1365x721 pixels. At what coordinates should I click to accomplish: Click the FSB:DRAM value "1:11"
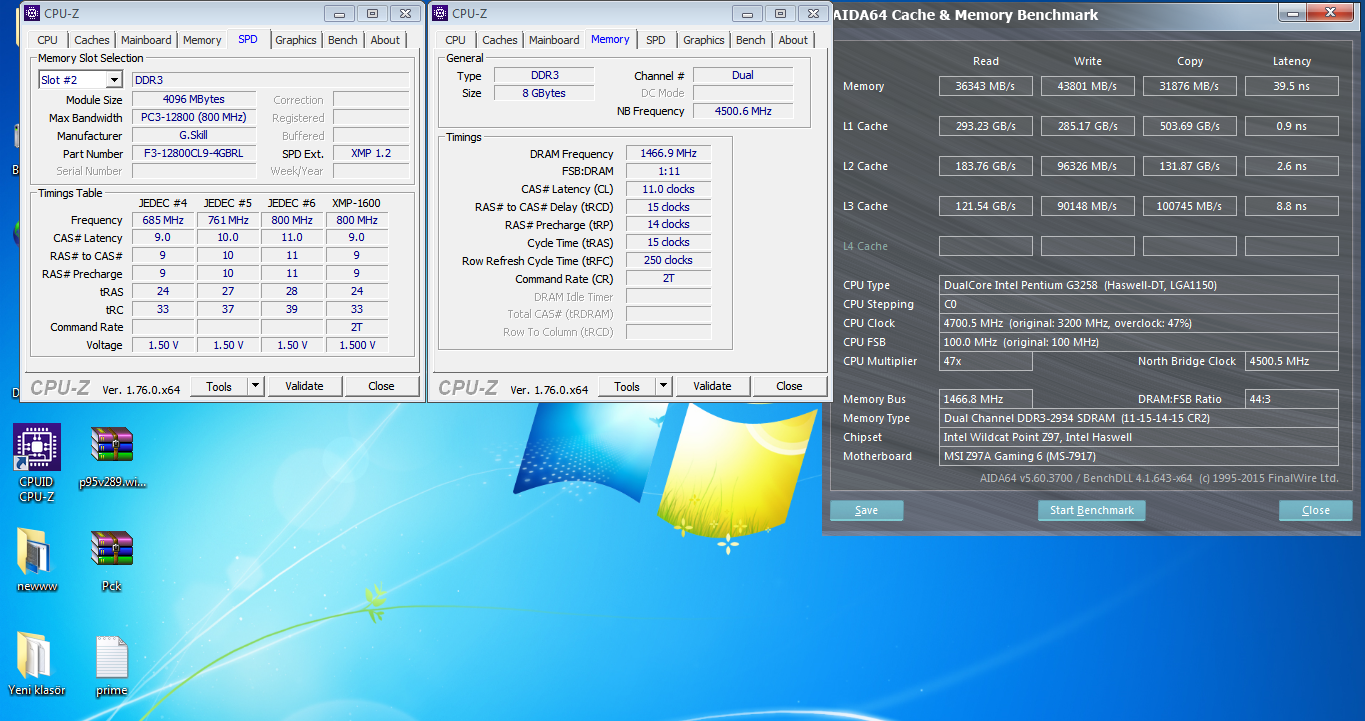668,171
